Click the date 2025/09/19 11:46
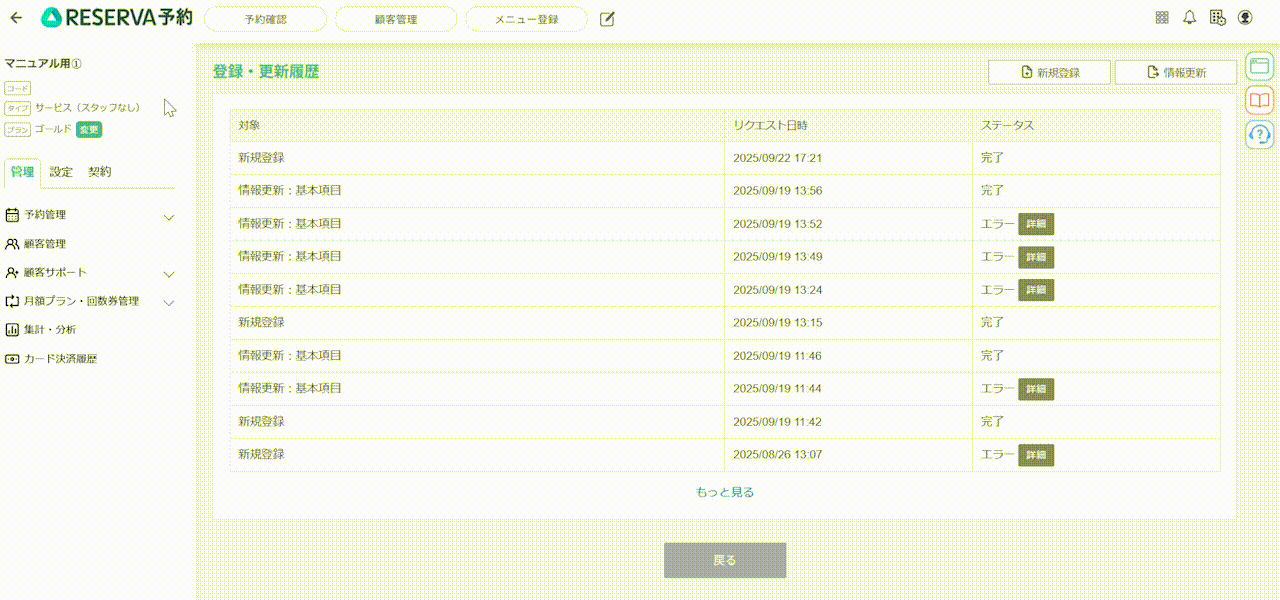Image resolution: width=1280 pixels, height=600 pixels. coord(777,356)
